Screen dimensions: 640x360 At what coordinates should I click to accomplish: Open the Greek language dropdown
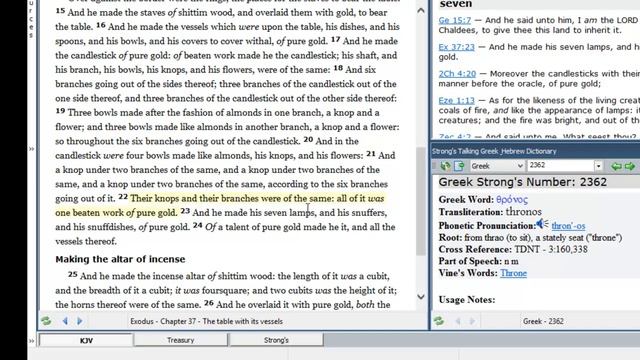[497, 166]
